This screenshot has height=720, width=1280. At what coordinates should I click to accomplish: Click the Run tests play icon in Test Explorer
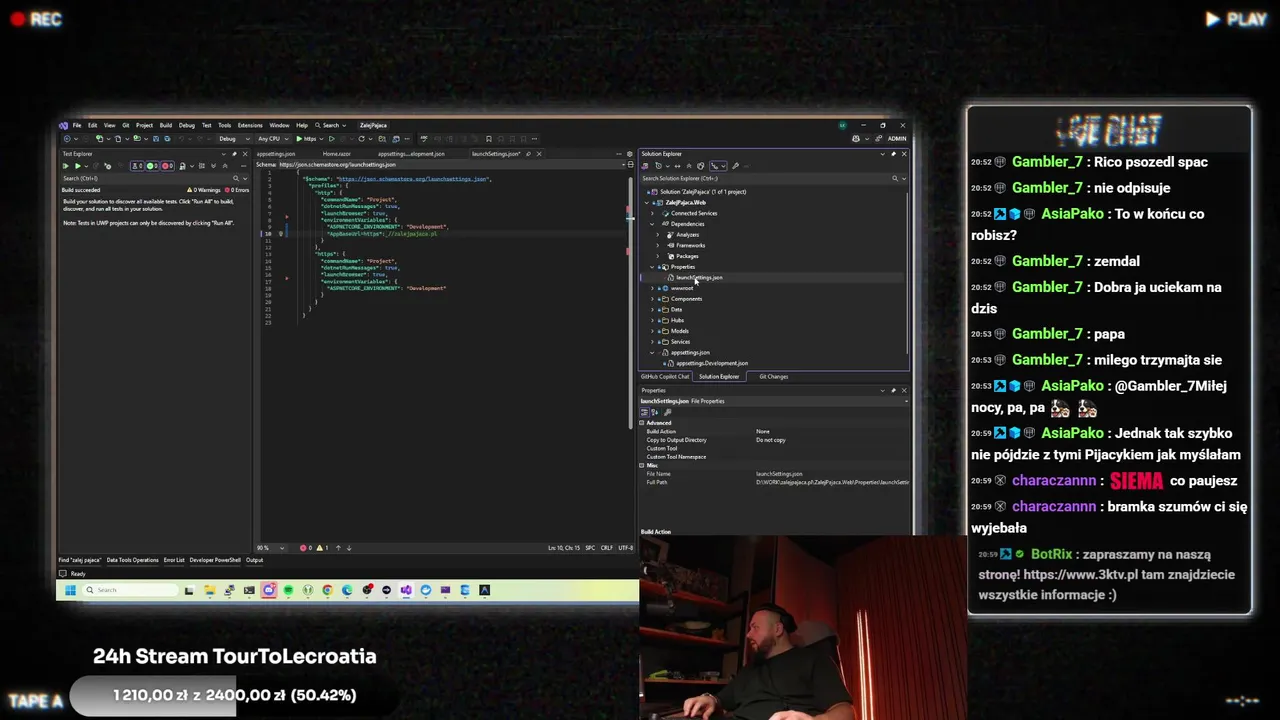pyautogui.click(x=78, y=166)
